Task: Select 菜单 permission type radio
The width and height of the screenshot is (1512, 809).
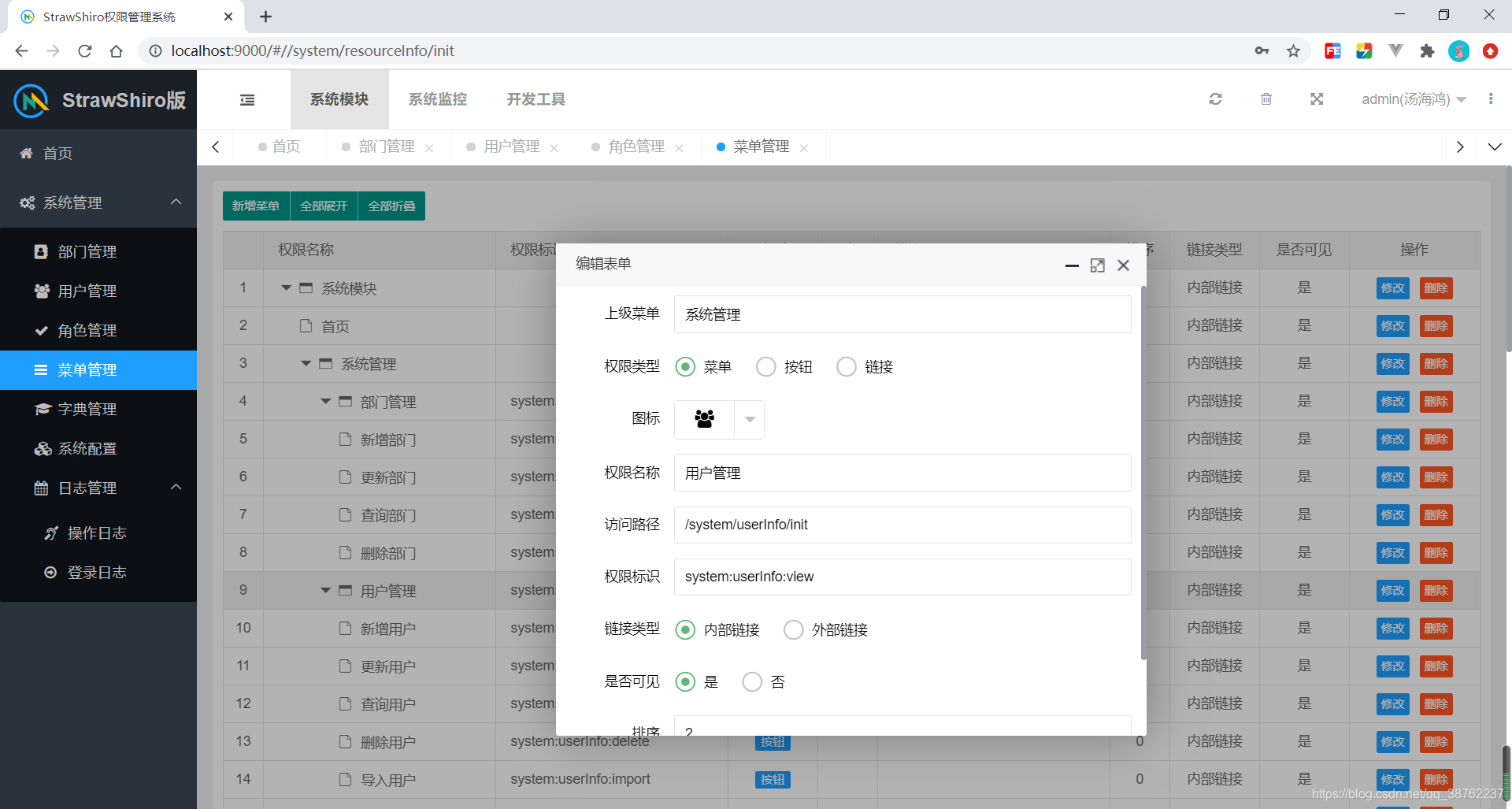Action: coord(685,367)
